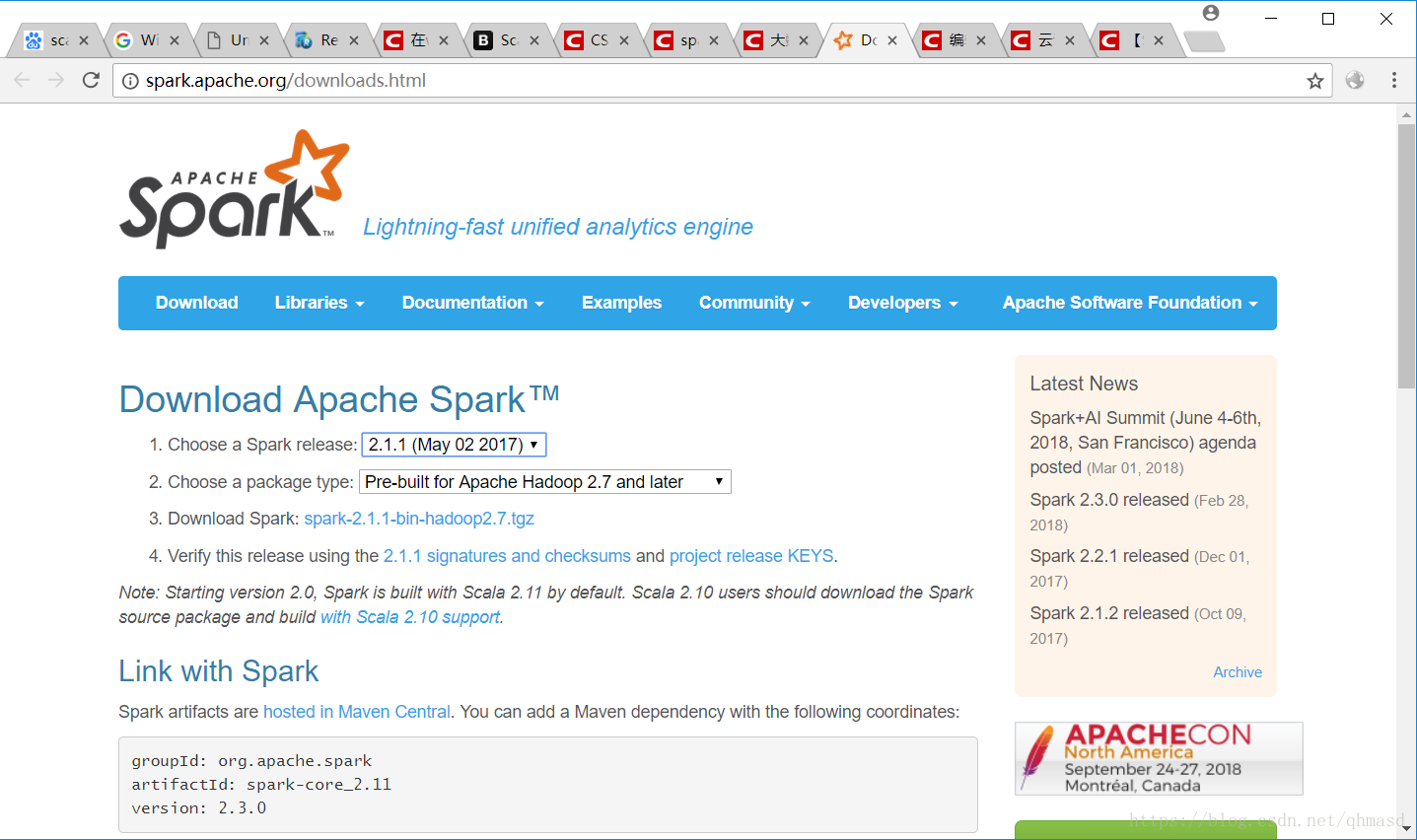
Task: Reload the Spark downloads page
Action: pyautogui.click(x=91, y=80)
